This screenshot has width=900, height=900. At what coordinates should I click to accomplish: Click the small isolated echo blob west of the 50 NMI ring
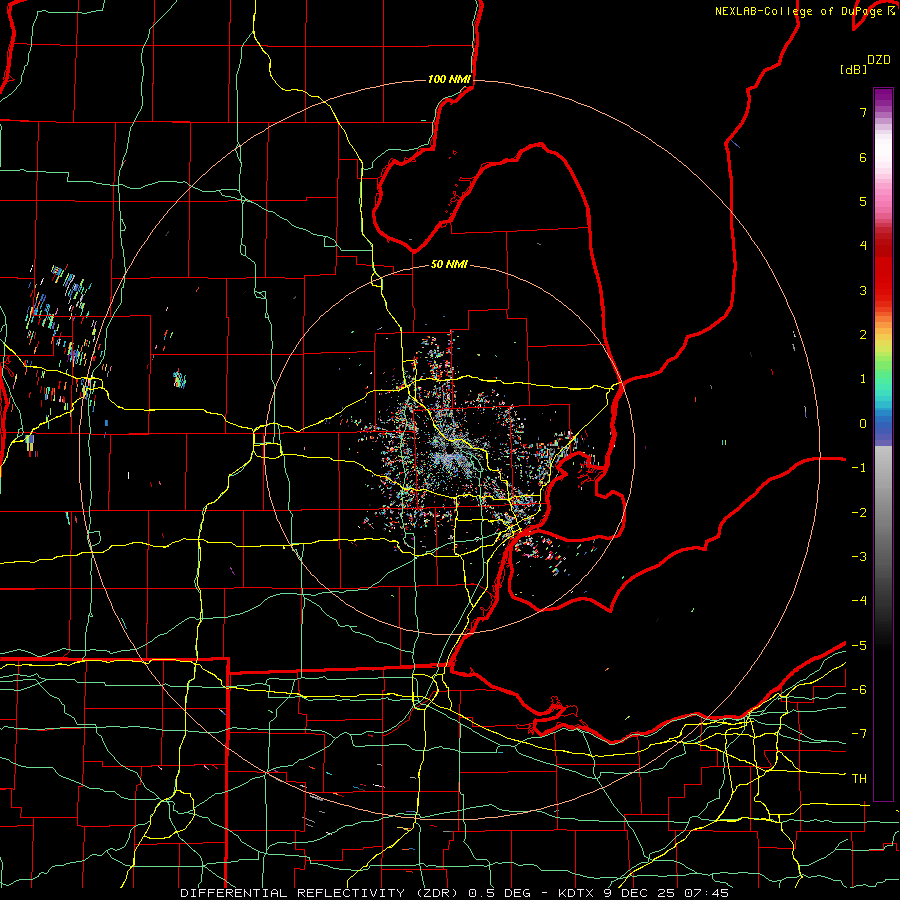tap(180, 379)
